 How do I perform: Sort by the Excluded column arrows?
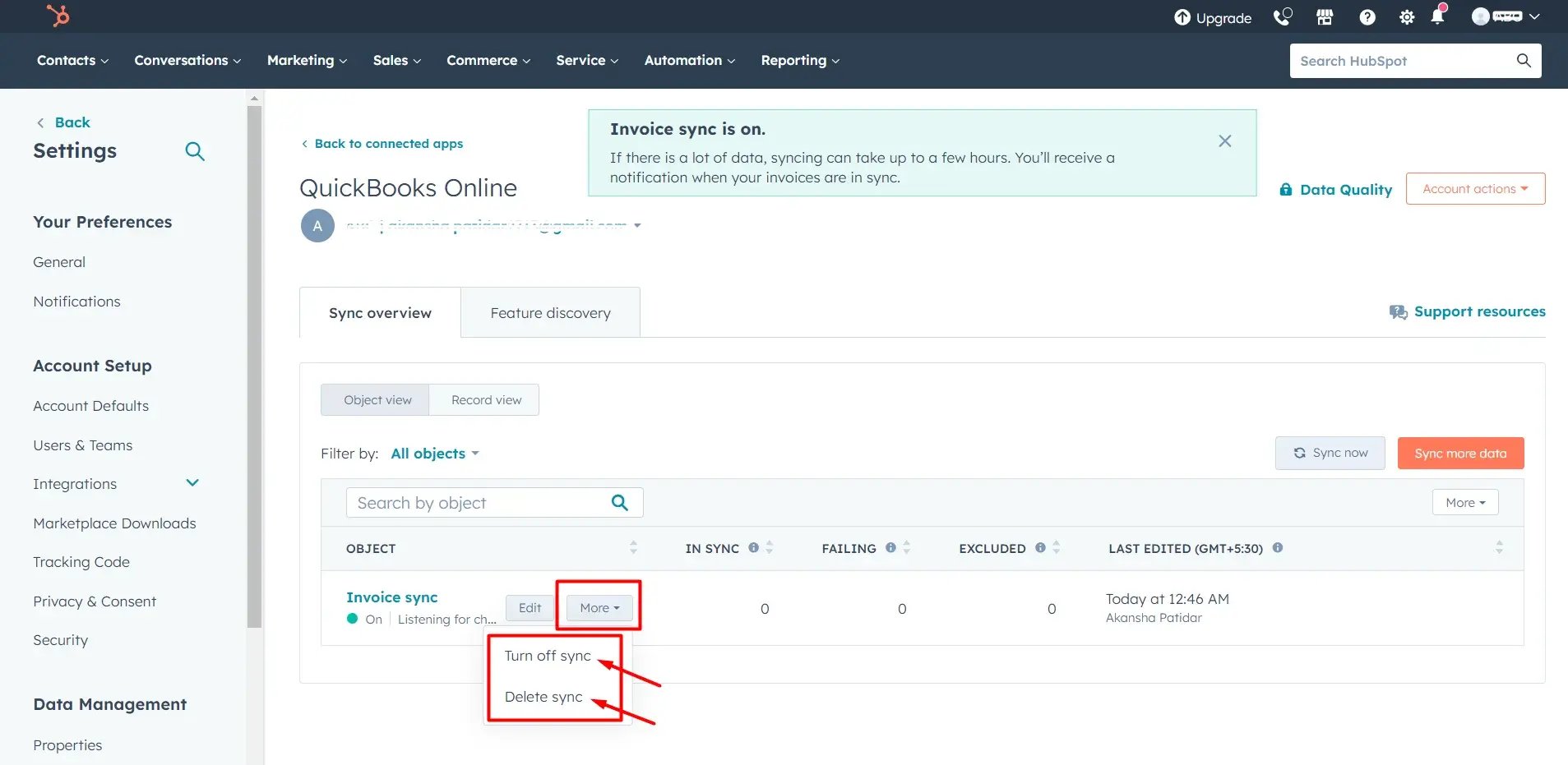click(1057, 547)
